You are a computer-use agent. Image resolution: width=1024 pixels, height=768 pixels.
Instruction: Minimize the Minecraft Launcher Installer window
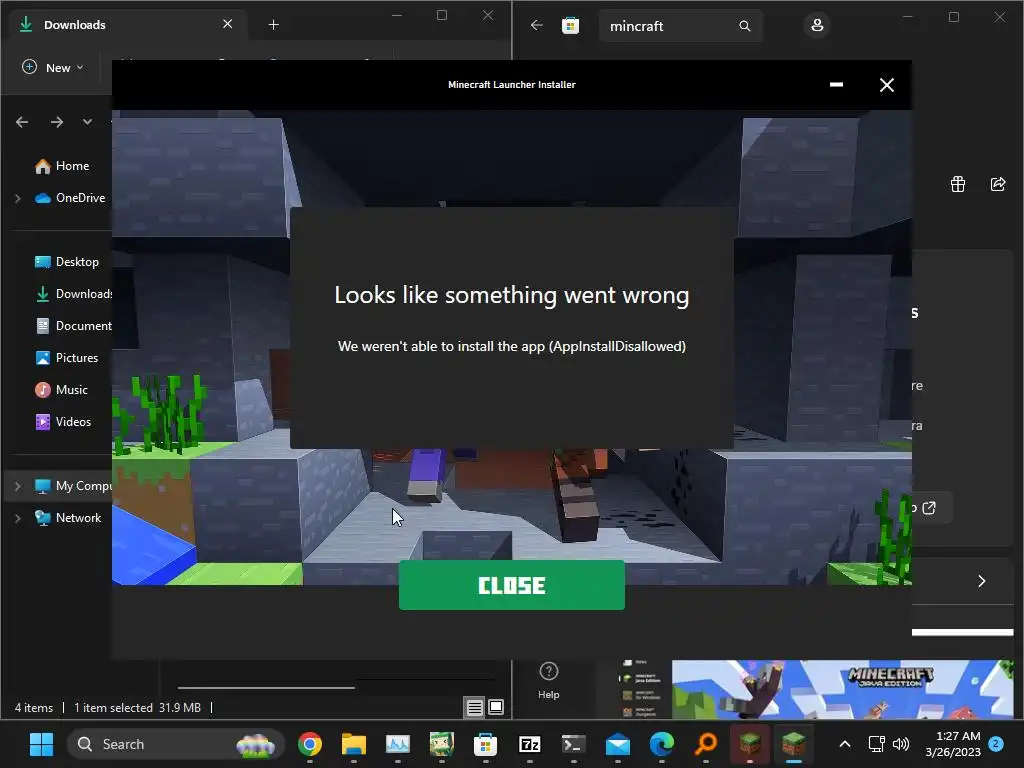coord(836,85)
